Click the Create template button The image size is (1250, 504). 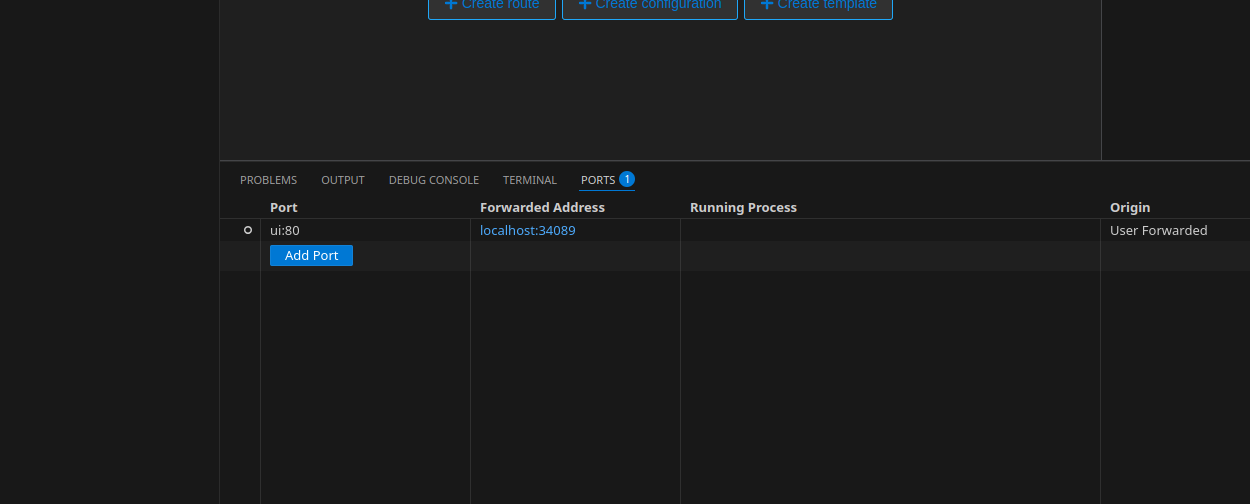818,7
